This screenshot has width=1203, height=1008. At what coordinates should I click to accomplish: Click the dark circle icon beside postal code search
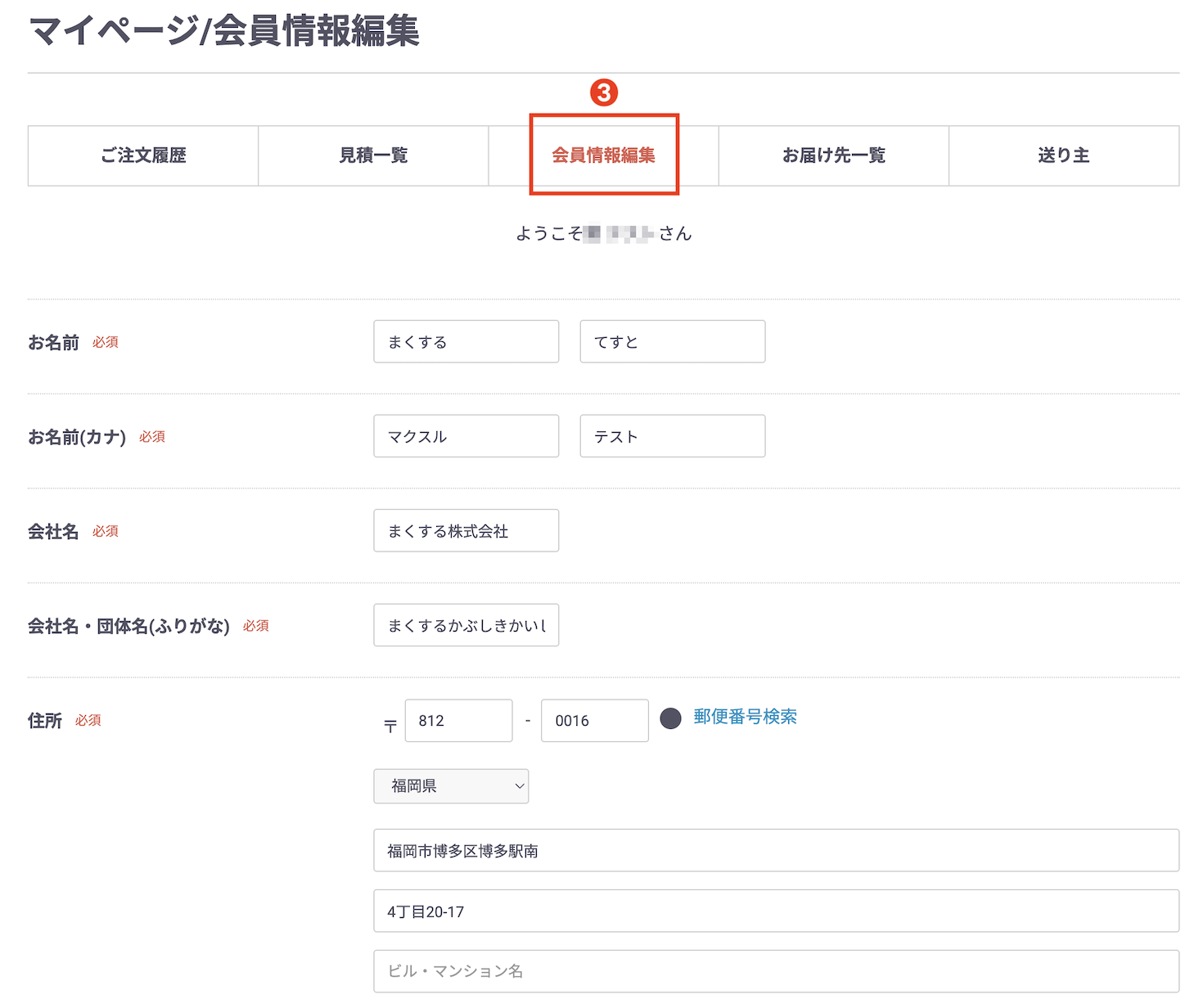(671, 718)
